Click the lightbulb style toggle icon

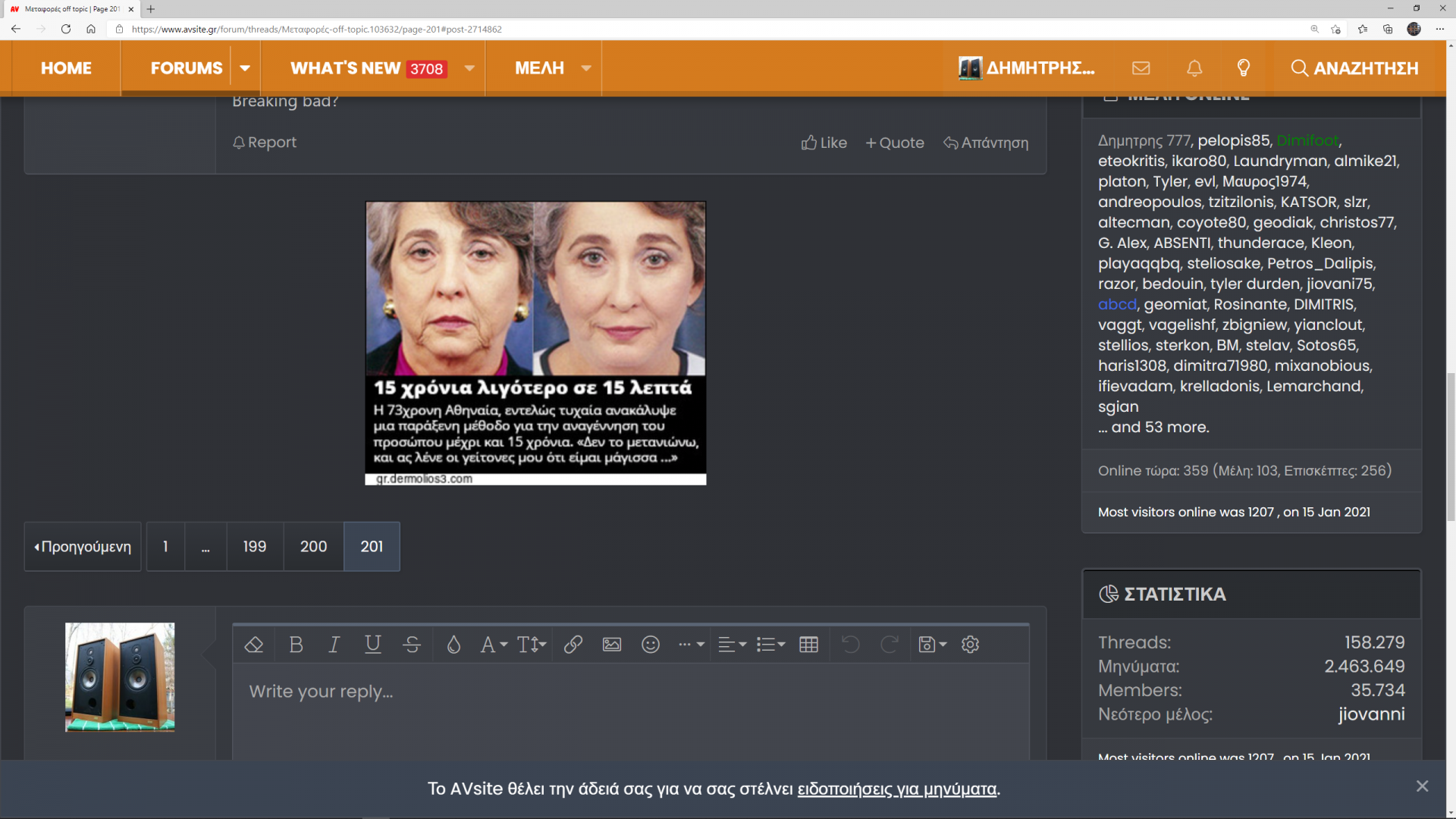[1244, 68]
